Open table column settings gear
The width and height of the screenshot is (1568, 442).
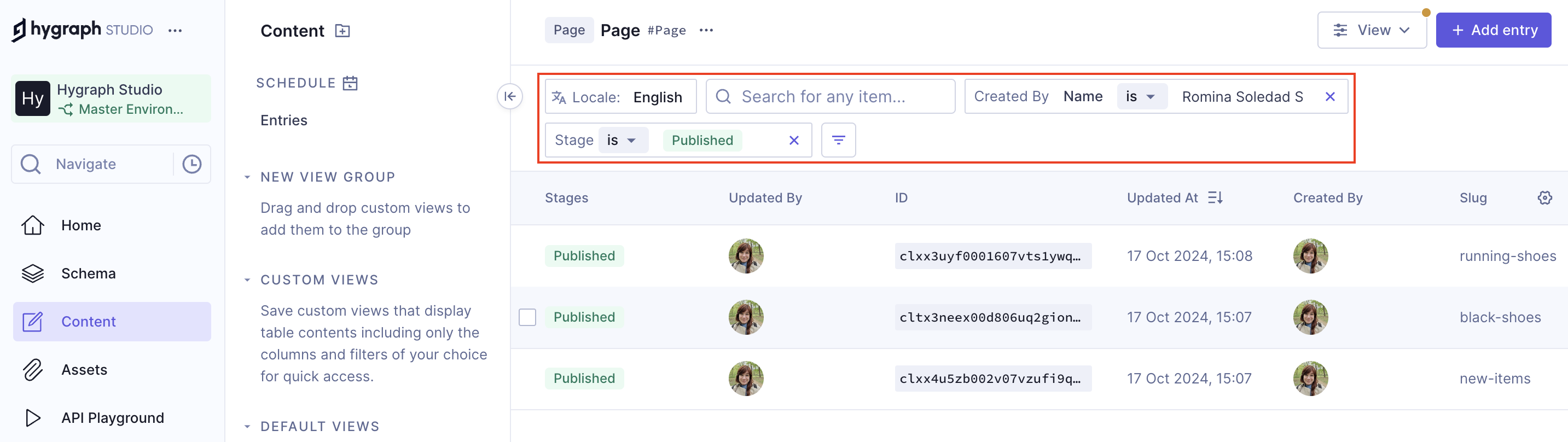click(x=1544, y=198)
